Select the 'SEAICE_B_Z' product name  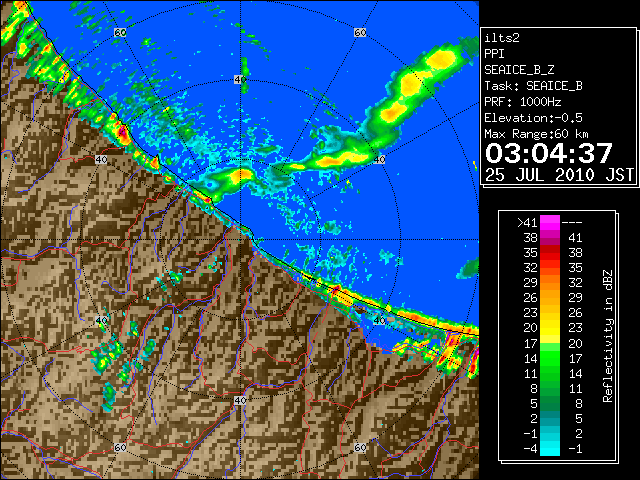(x=519, y=70)
